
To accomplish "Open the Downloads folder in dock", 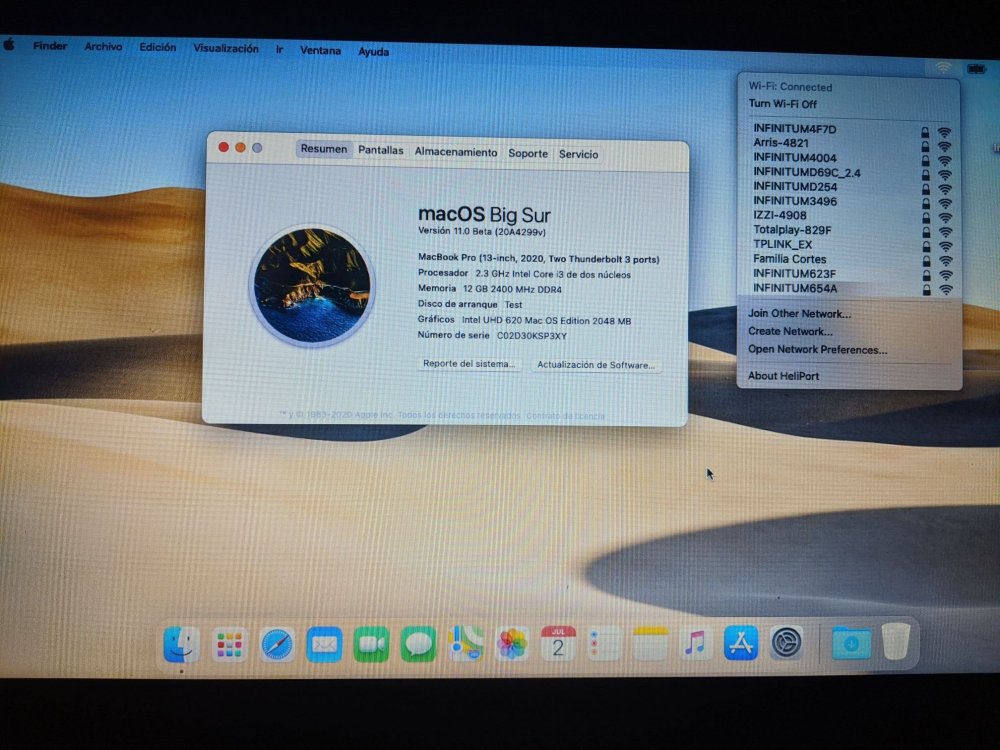I will (x=851, y=643).
